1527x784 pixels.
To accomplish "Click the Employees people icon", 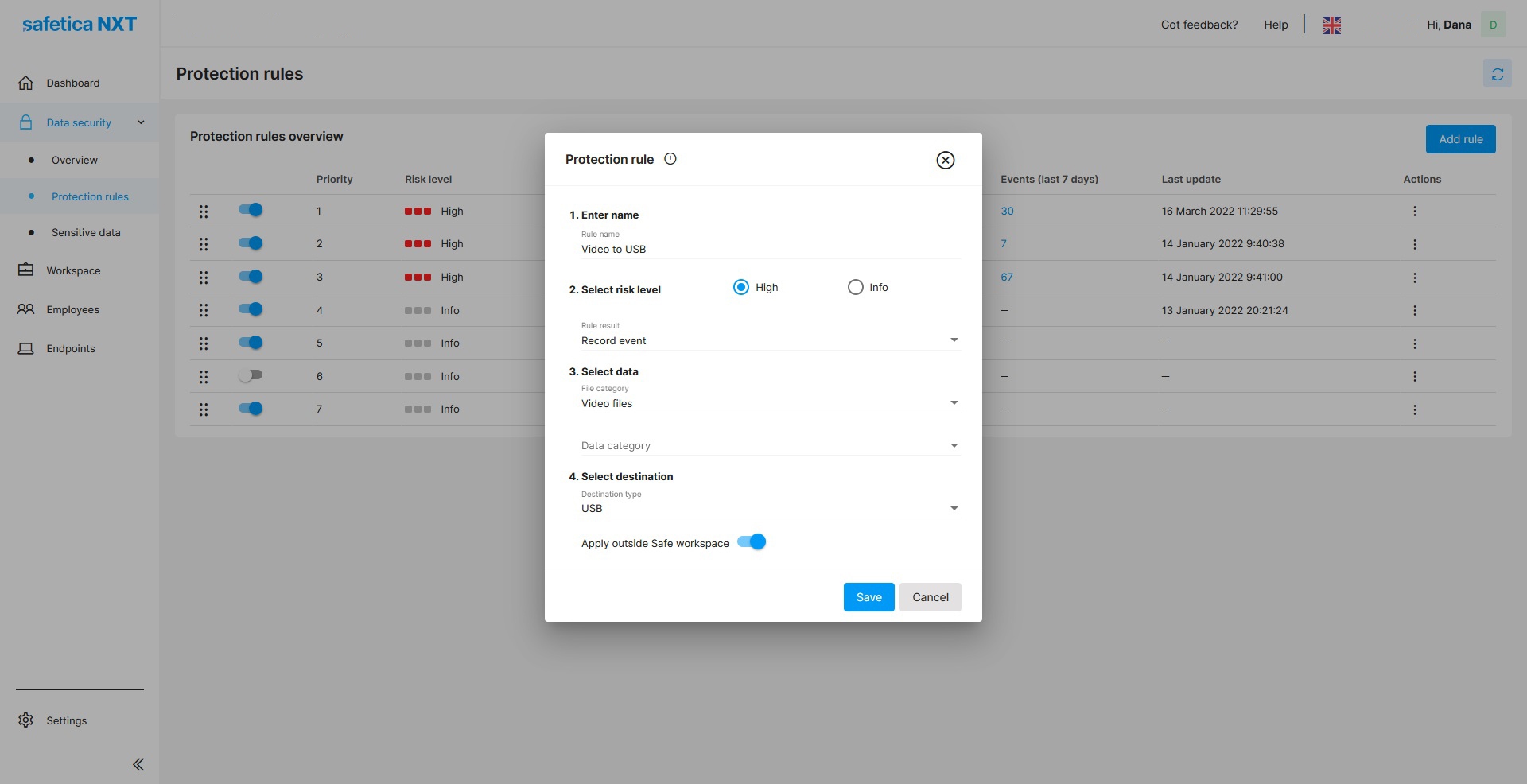I will (26, 309).
